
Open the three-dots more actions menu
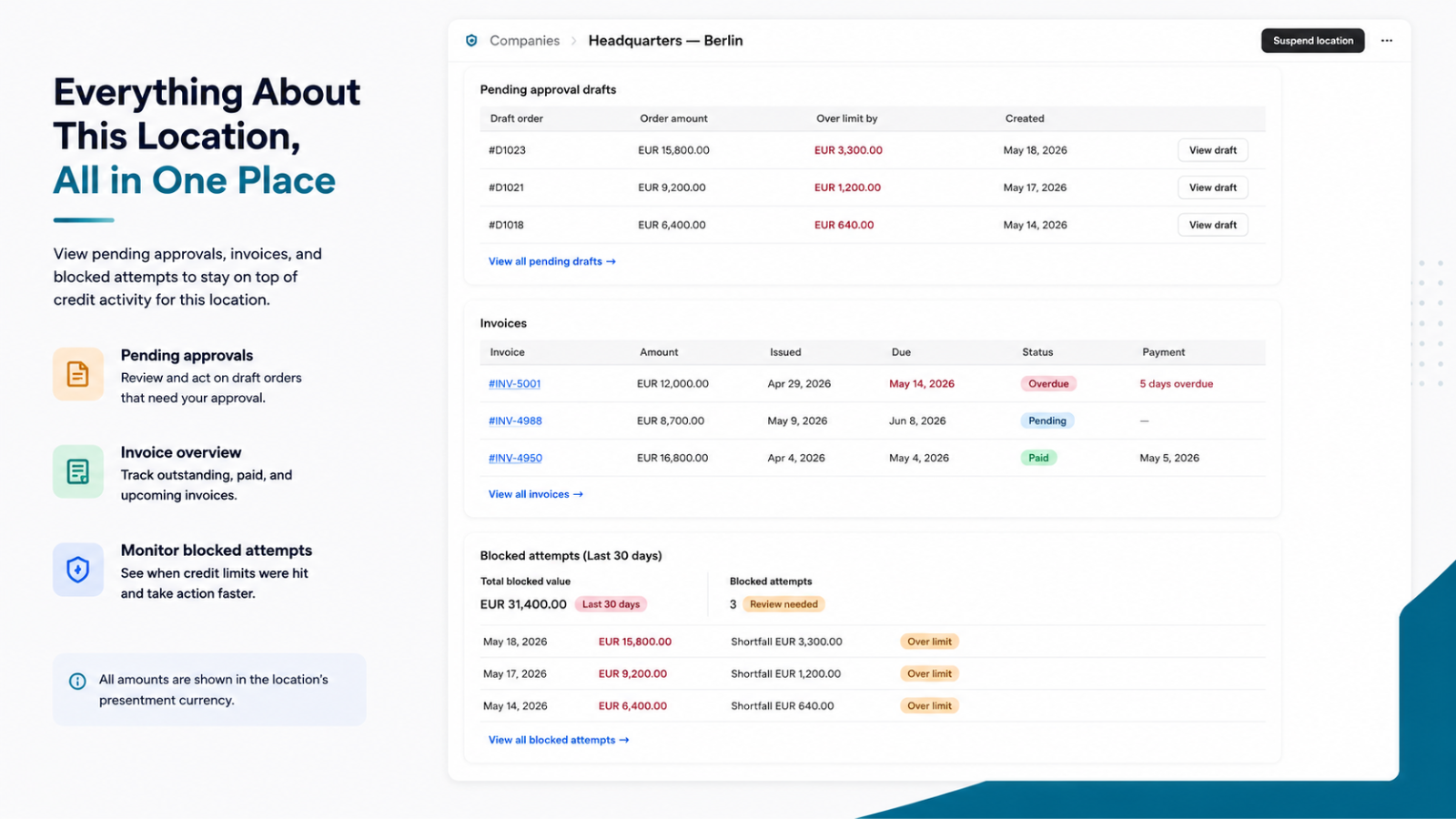point(1386,41)
